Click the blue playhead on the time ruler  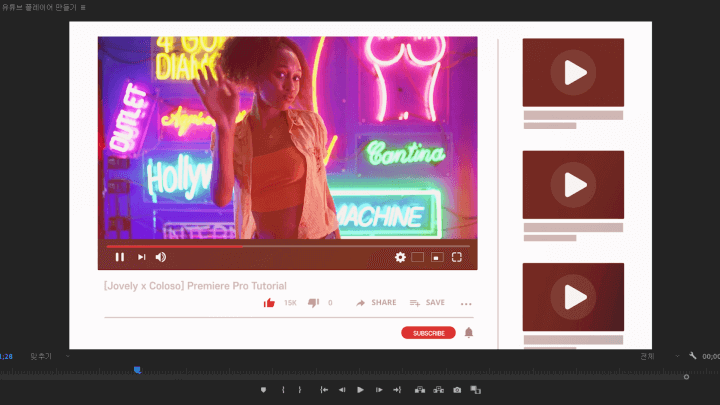[x=137, y=370]
